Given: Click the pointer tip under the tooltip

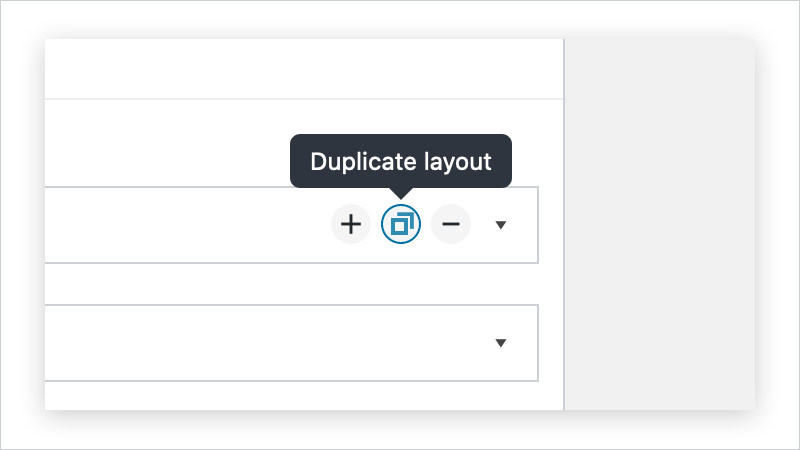Looking at the screenshot, I should coord(401,193).
